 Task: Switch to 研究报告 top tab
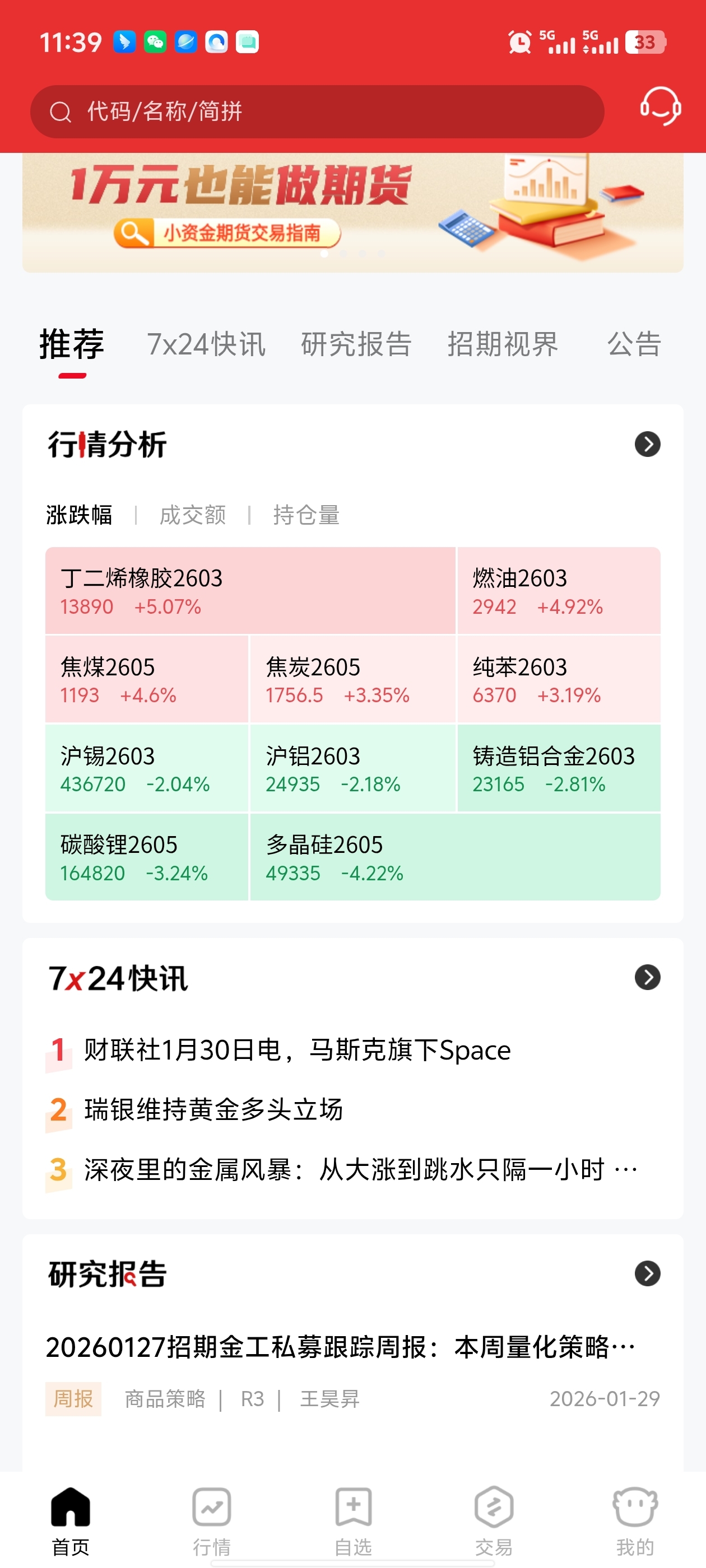[x=356, y=344]
